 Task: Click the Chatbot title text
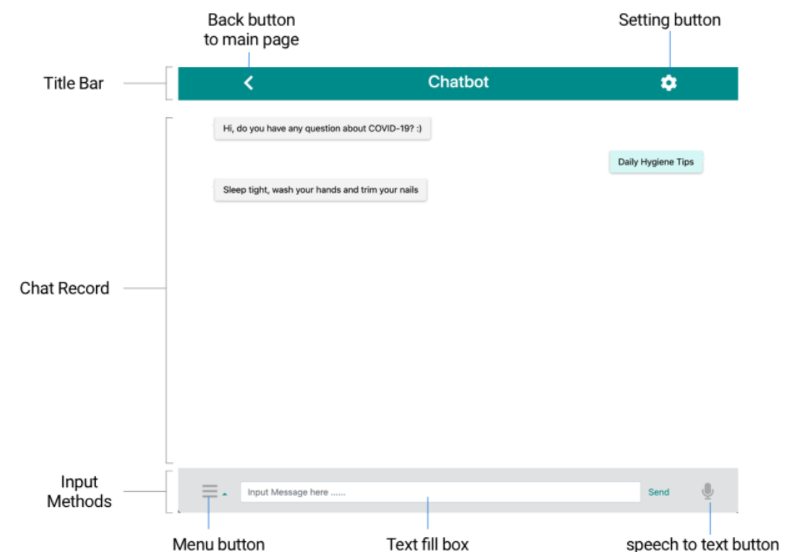[x=458, y=82]
